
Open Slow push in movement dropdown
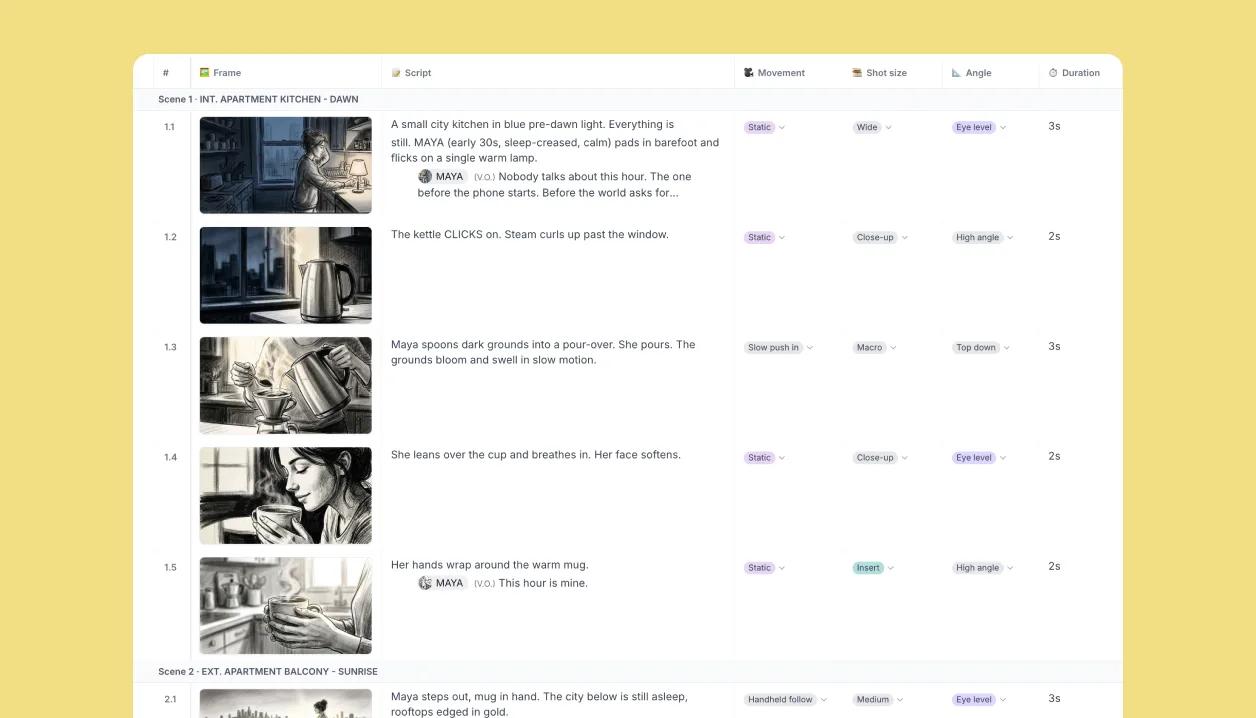point(779,347)
